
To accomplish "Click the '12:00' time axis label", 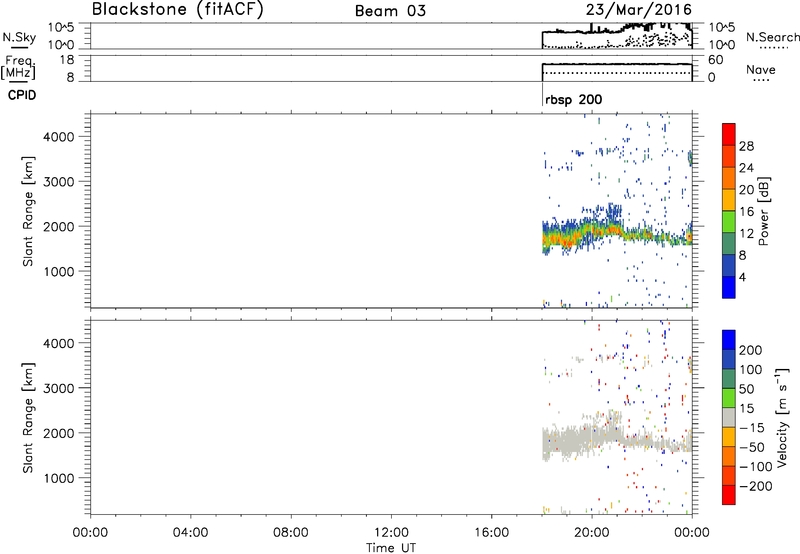I will pos(391,533).
